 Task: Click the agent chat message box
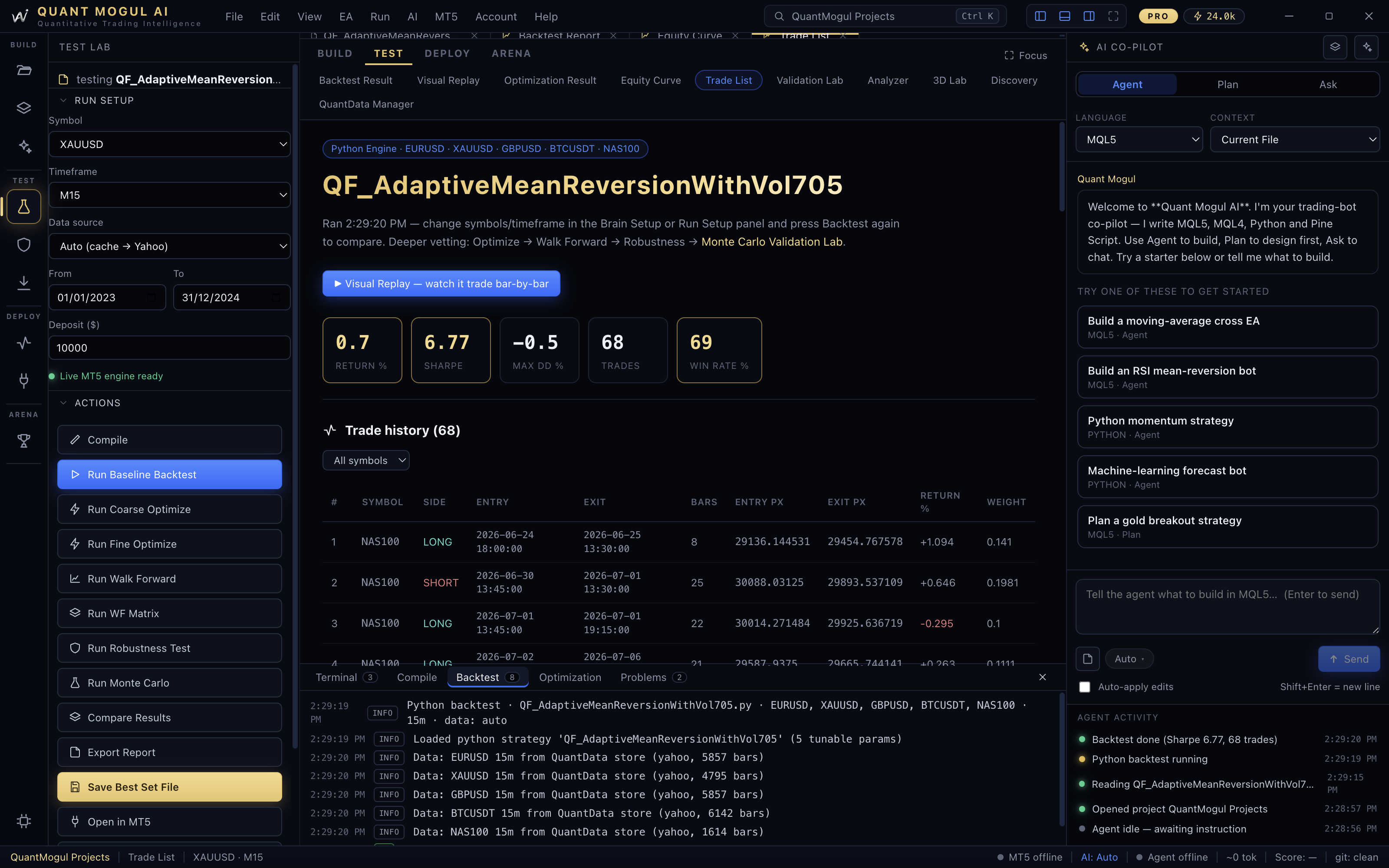[x=1227, y=607]
